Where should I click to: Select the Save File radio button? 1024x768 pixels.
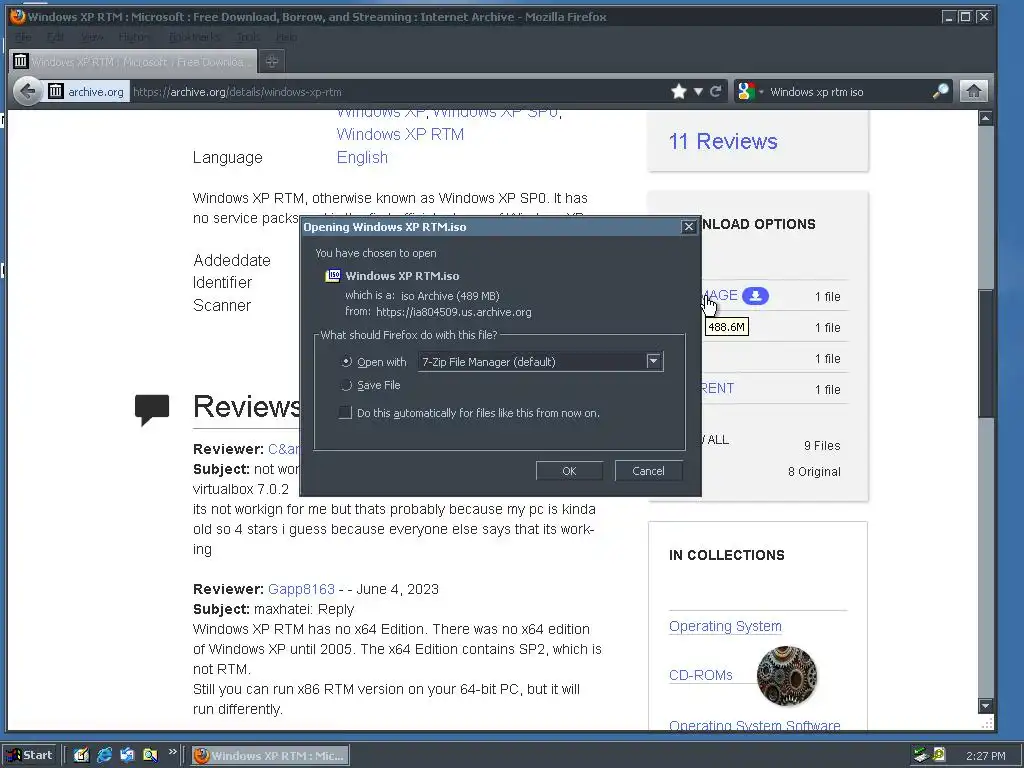[347, 385]
